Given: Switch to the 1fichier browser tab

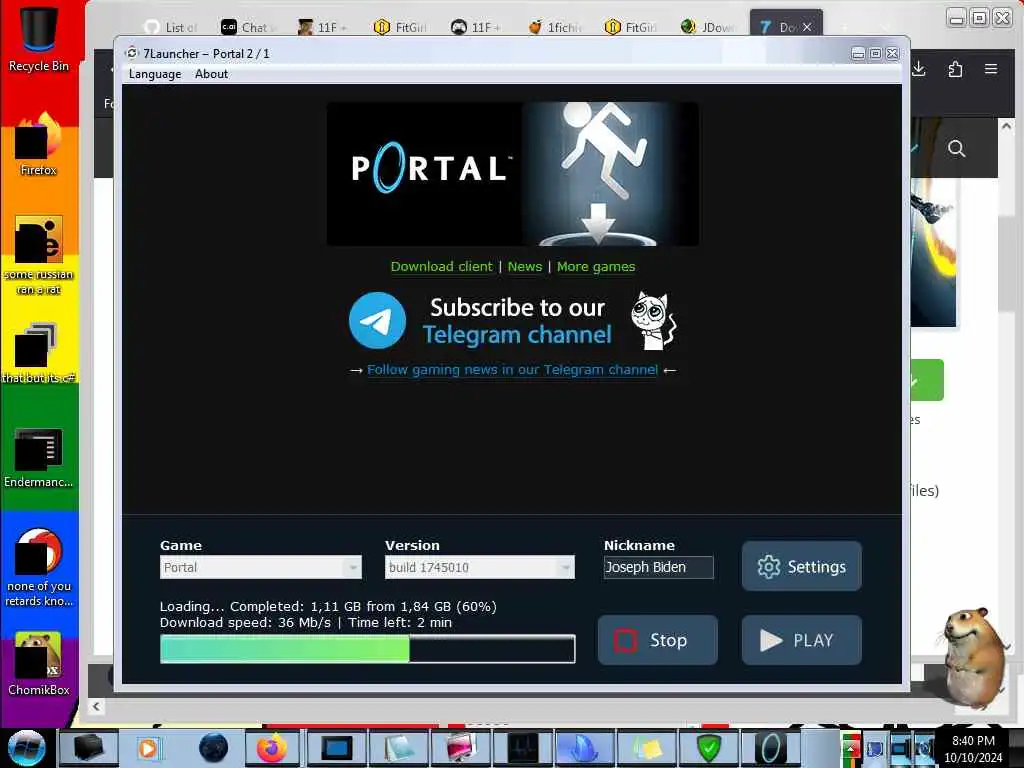Looking at the screenshot, I should point(554,27).
